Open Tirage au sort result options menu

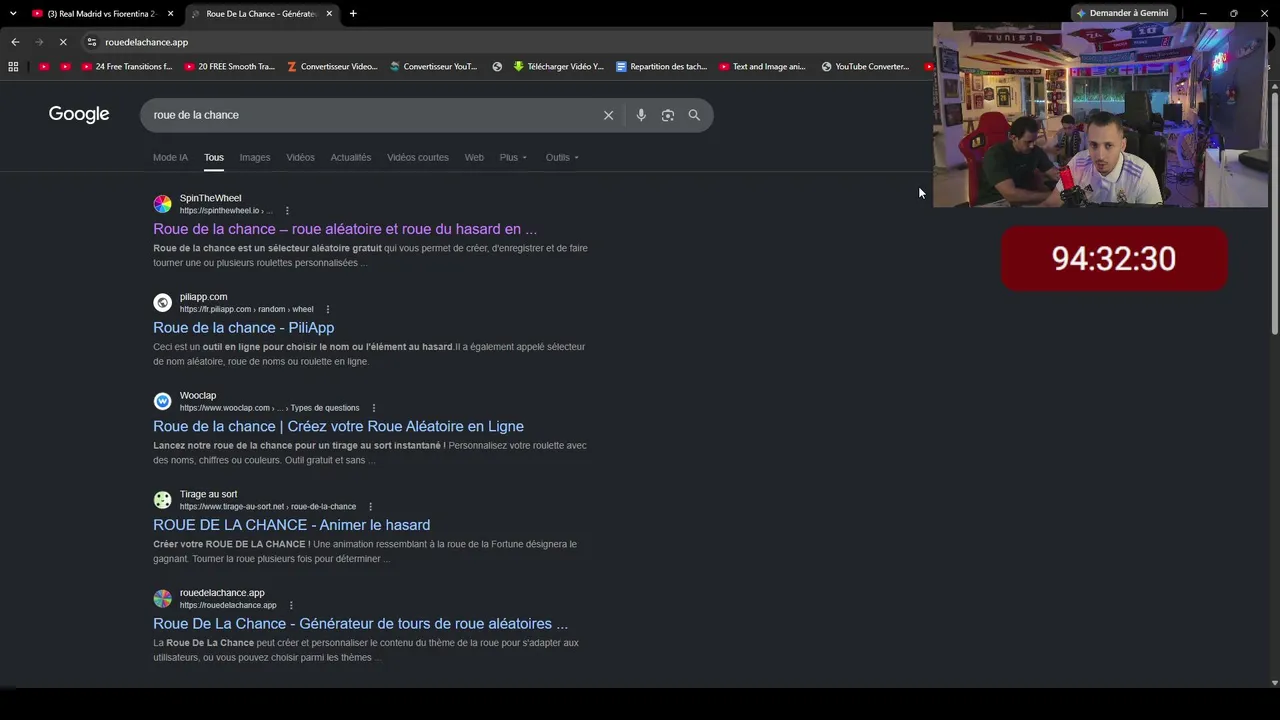tap(371, 507)
